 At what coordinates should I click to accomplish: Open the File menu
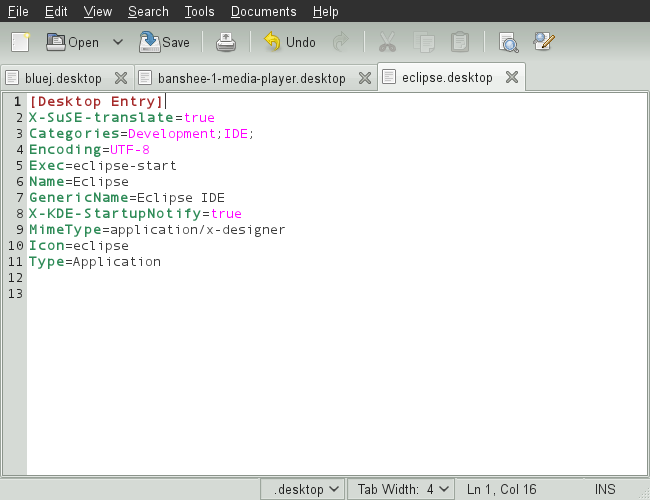[x=18, y=11]
